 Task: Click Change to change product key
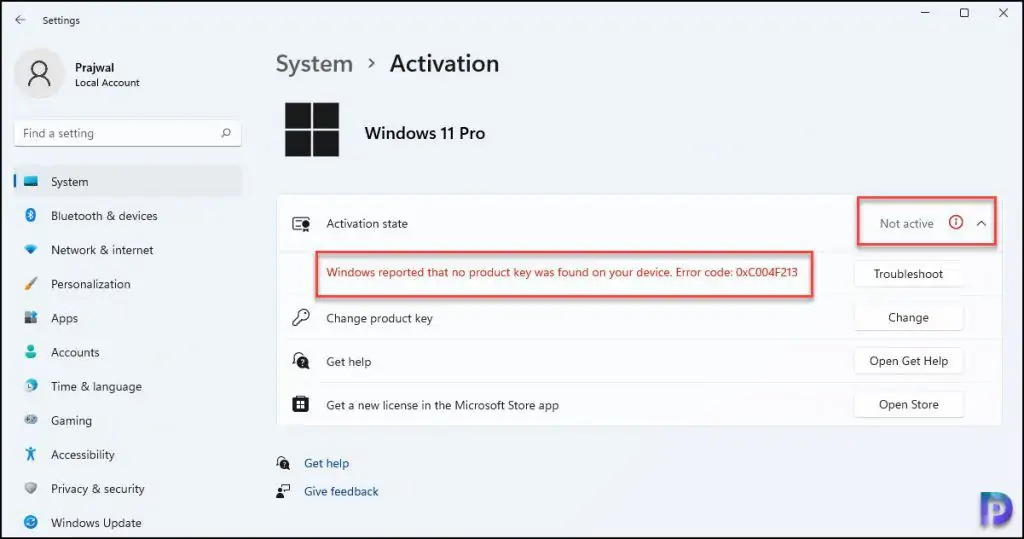pos(908,318)
